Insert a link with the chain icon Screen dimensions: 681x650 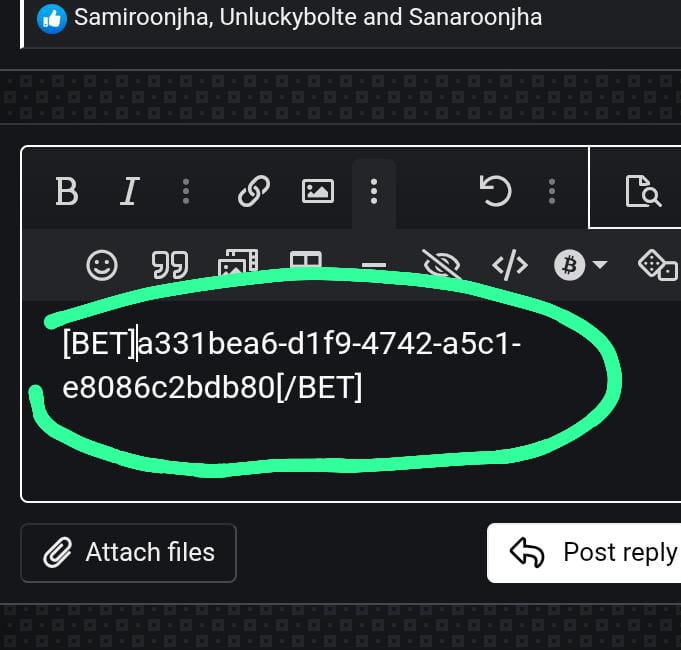click(254, 191)
